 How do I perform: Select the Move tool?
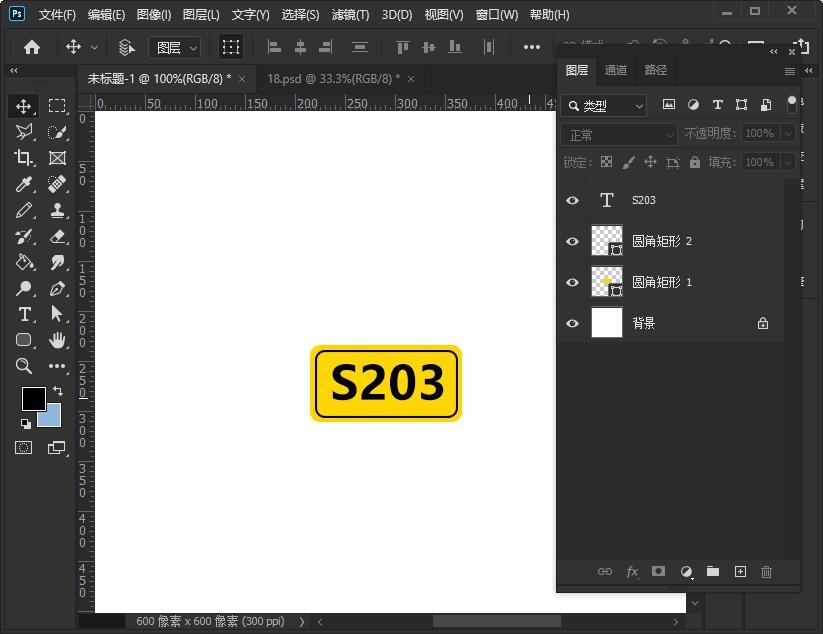click(x=24, y=106)
